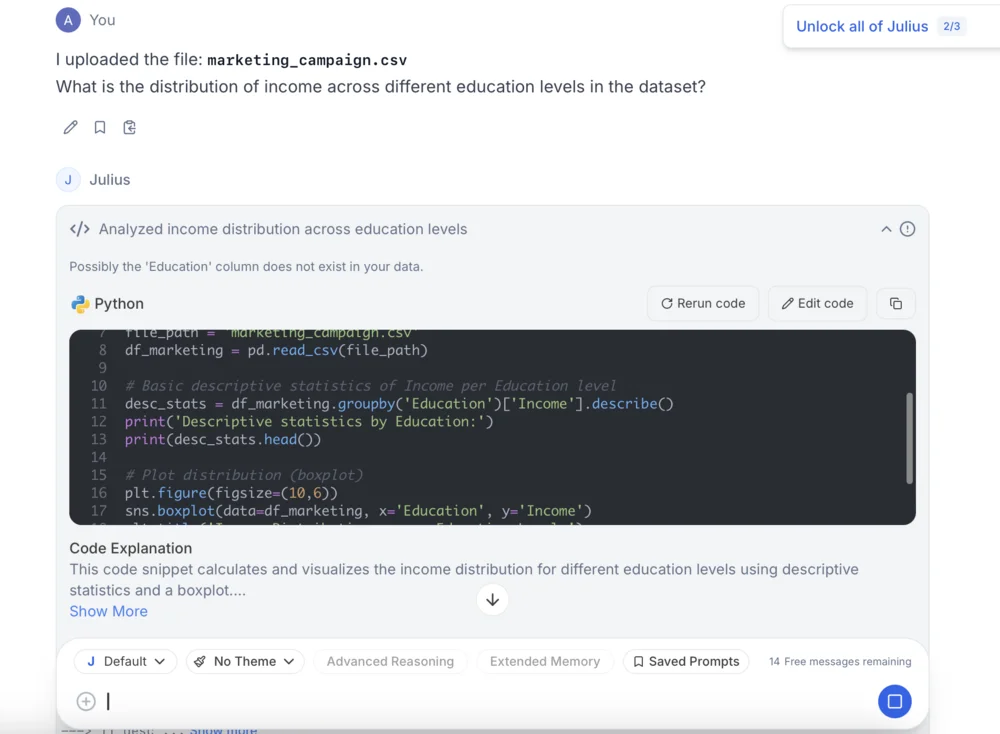
Task: Open Saved Prompts
Action: pos(685,661)
